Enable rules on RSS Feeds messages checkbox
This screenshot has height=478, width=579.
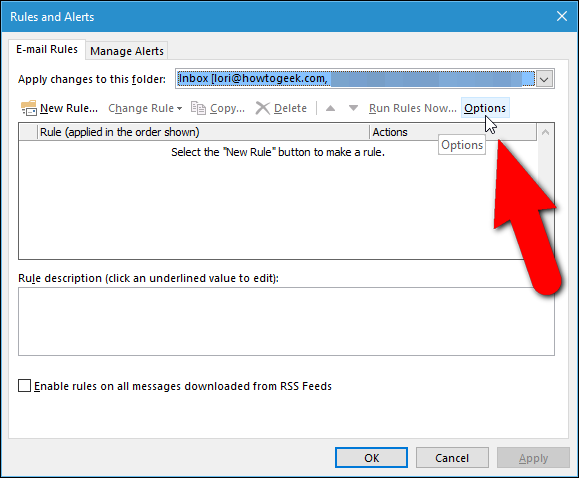pyautogui.click(x=24, y=386)
